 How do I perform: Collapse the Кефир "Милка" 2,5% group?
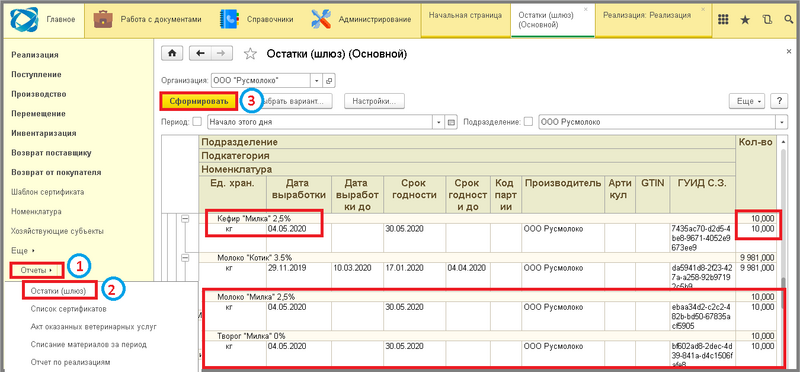click(185, 218)
